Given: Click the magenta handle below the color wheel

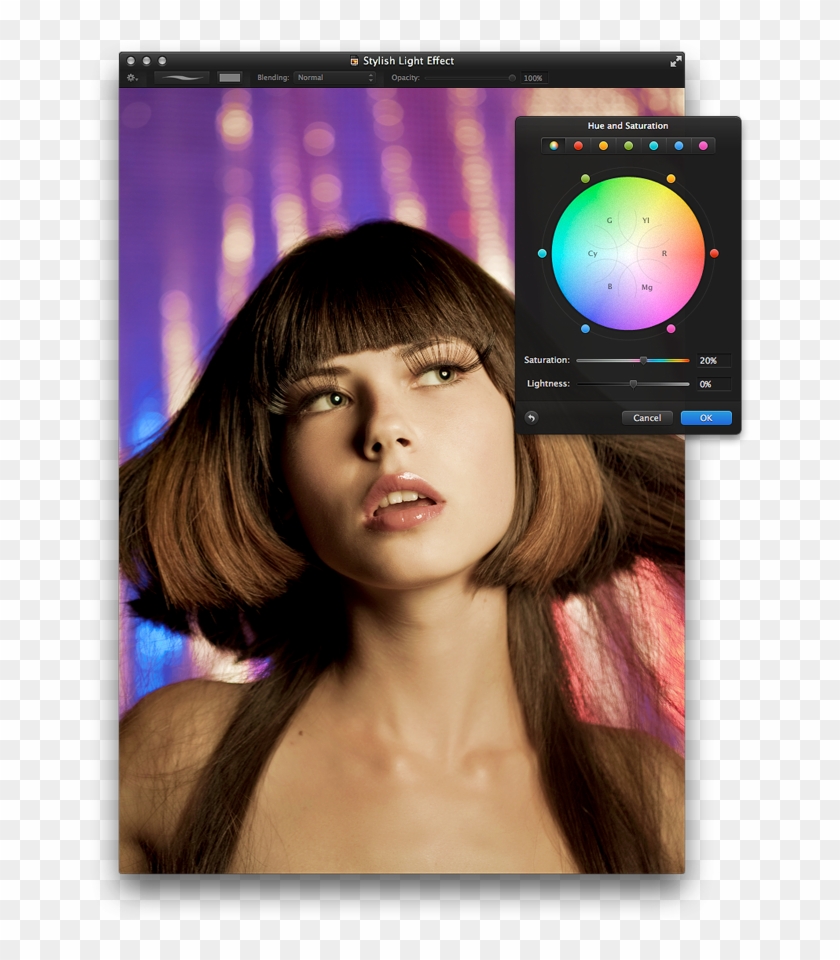Looking at the screenshot, I should click(672, 329).
